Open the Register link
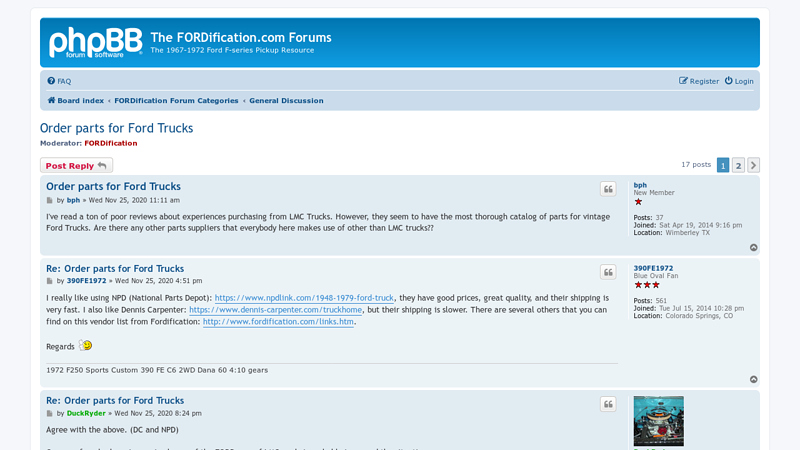This screenshot has height=450, width=800. pyautogui.click(x=698, y=81)
